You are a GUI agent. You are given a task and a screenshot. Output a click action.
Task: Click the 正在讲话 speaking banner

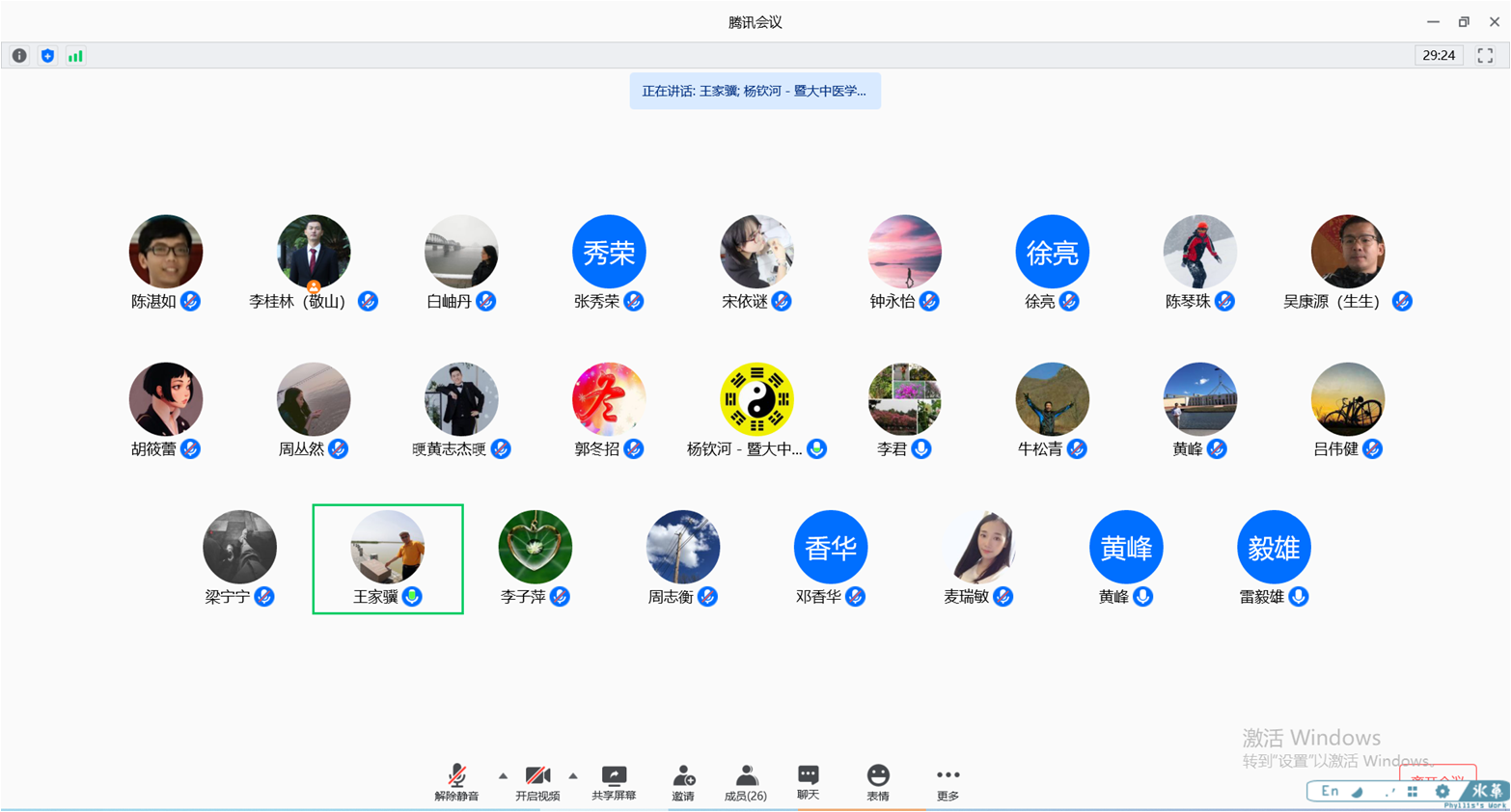[755, 92]
